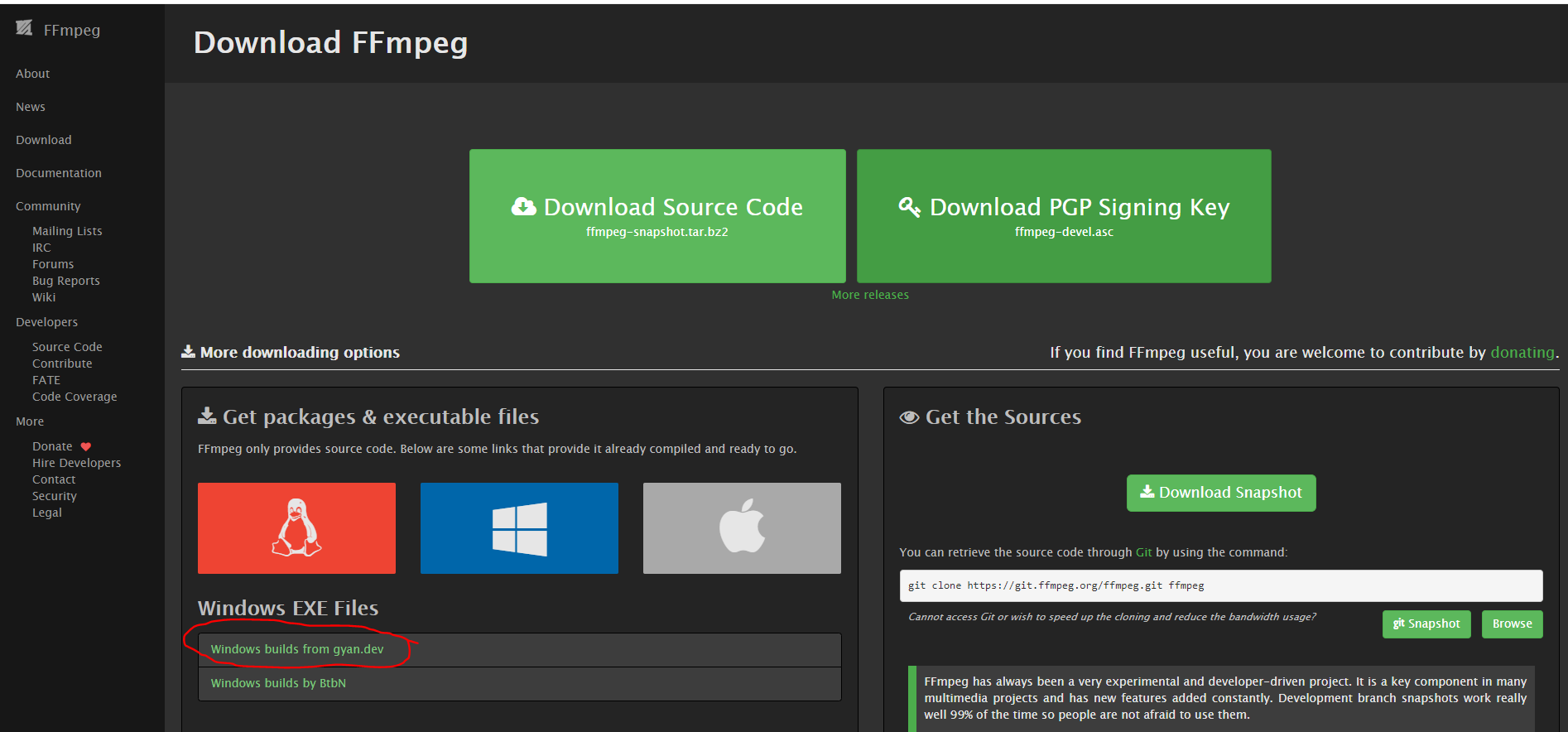Click the Download Source Code button
The width and height of the screenshot is (1568, 732).
click(657, 216)
